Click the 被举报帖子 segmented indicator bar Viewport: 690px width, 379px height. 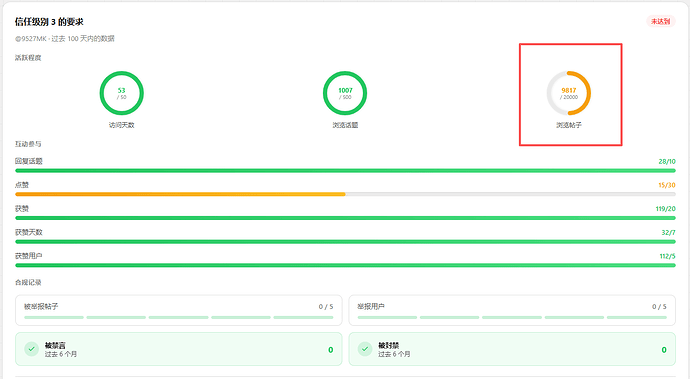pyautogui.click(x=179, y=317)
